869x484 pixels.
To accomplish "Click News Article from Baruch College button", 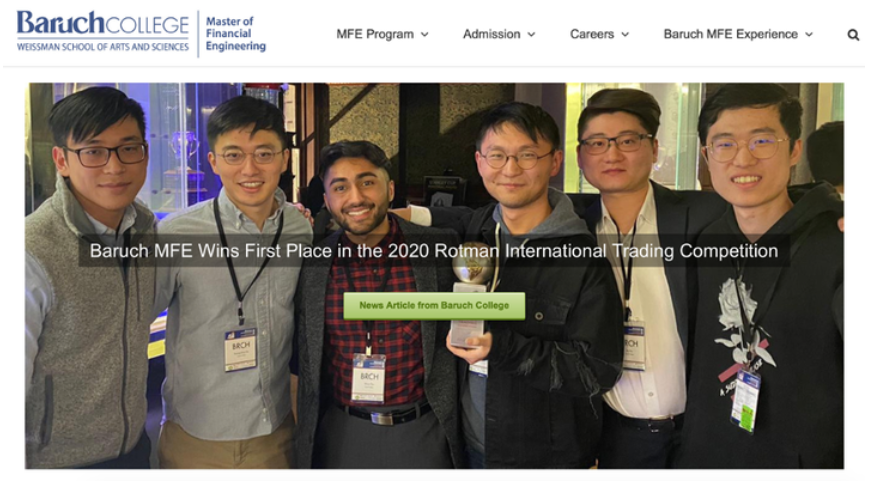I will pos(434,305).
